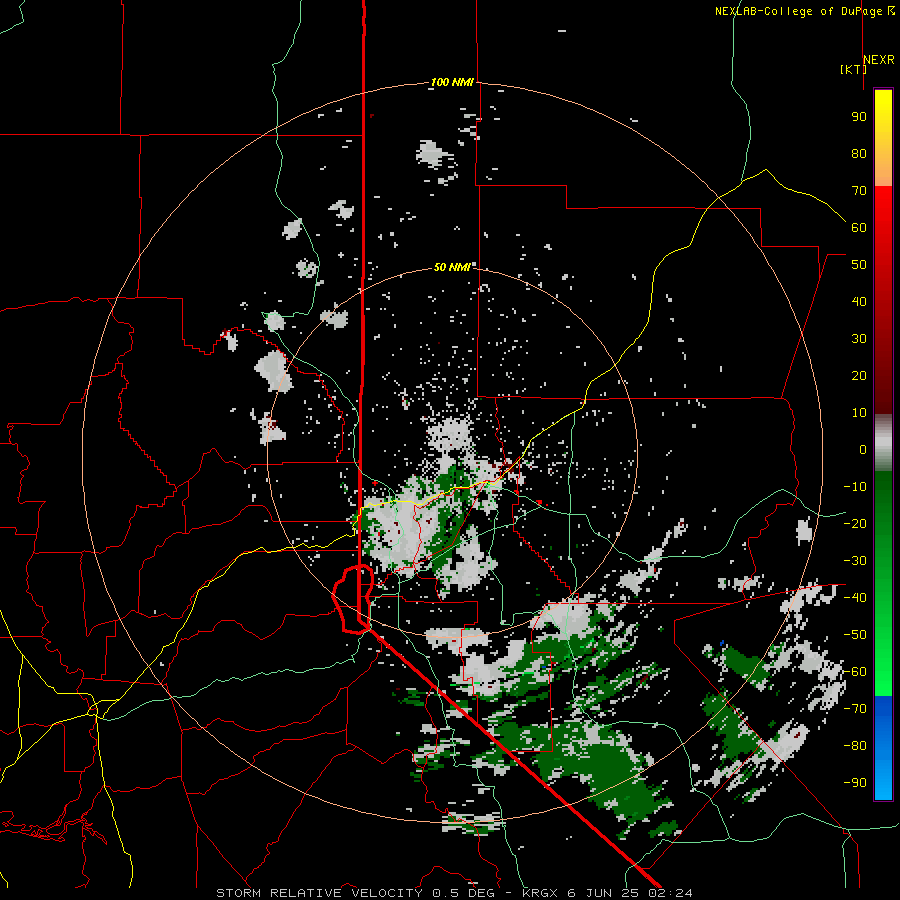This screenshot has width=900, height=900.
Task: Click the positive 10 scale value
Action: (x=859, y=413)
